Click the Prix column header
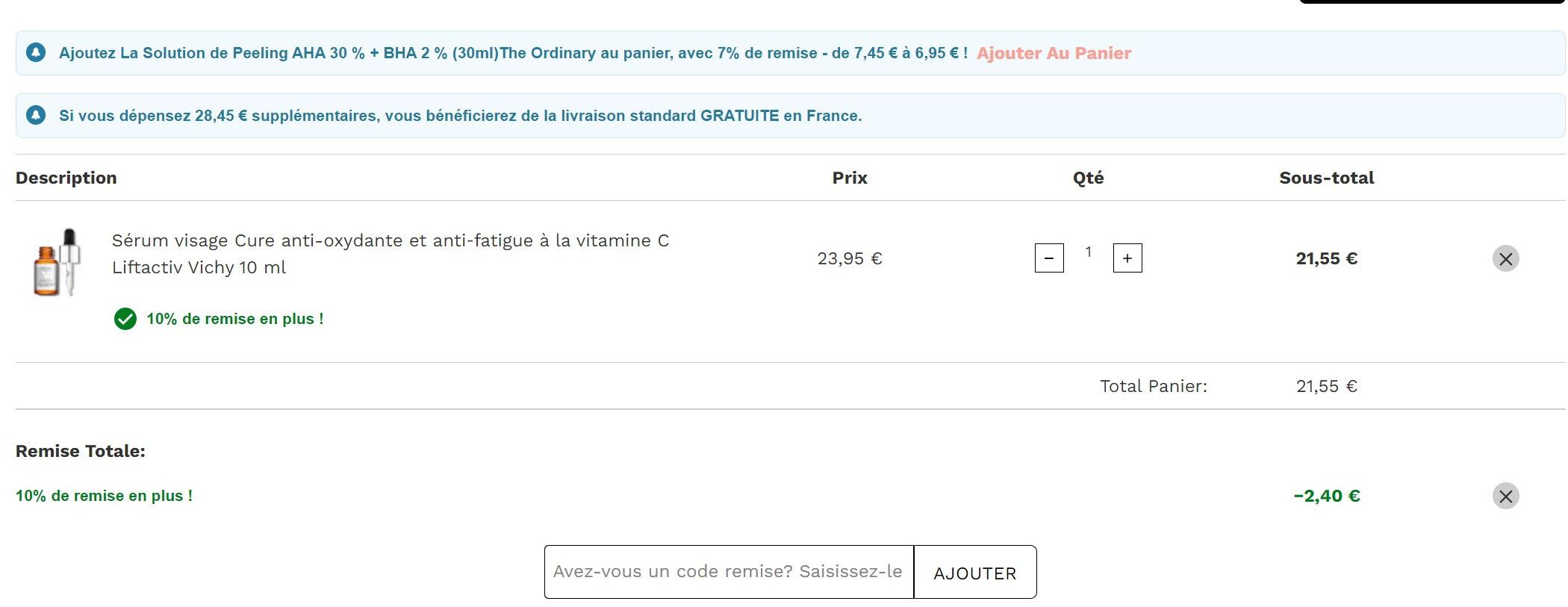1568x607 pixels. [850, 178]
